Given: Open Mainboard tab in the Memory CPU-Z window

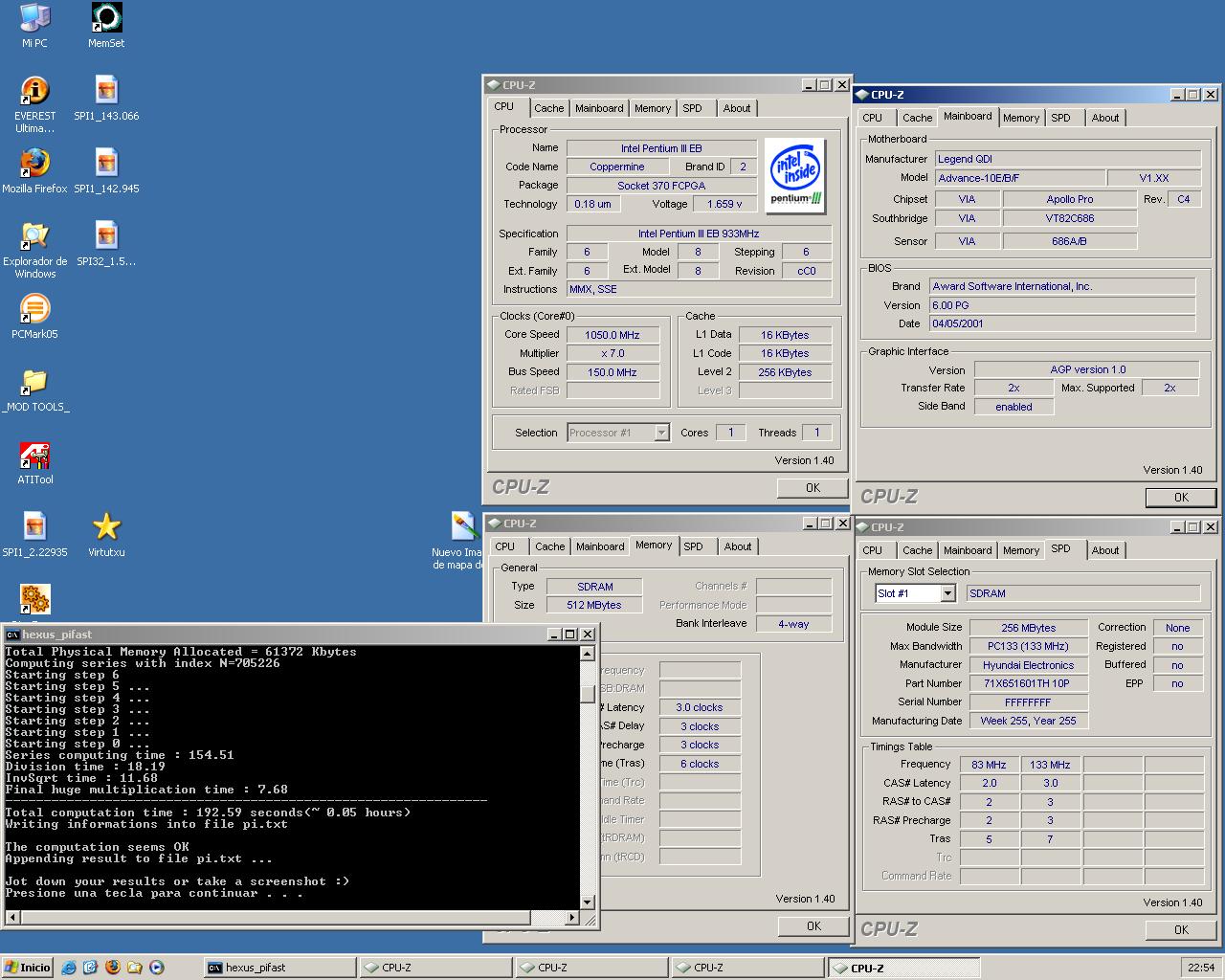Looking at the screenshot, I should 600,546.
